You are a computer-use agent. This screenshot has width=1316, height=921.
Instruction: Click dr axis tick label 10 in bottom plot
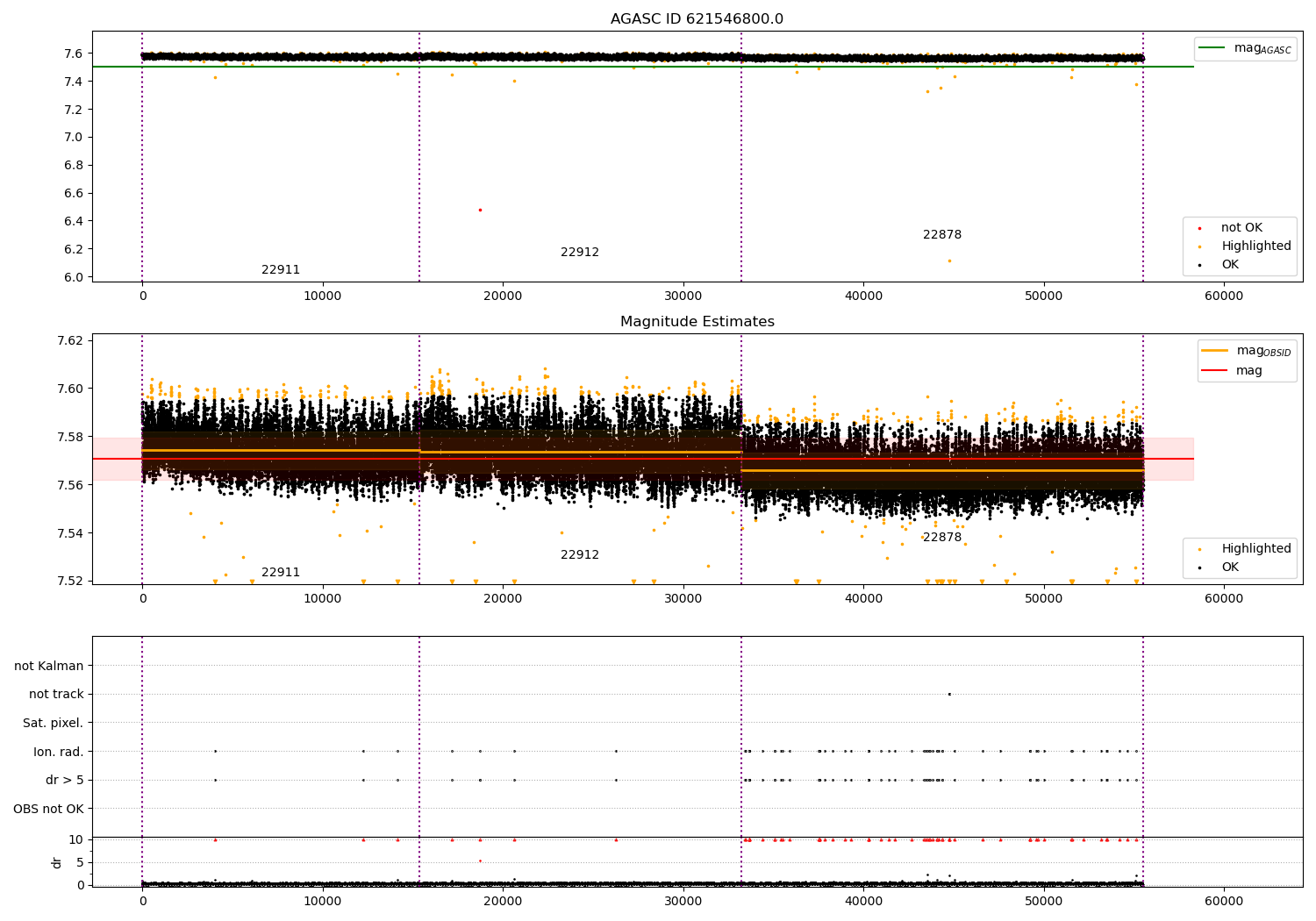pos(76,839)
